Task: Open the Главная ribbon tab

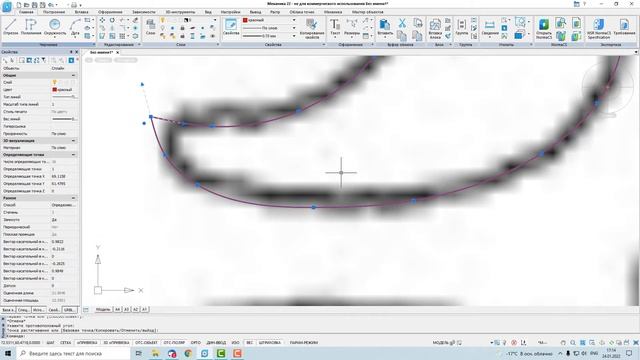Action: 26,12
